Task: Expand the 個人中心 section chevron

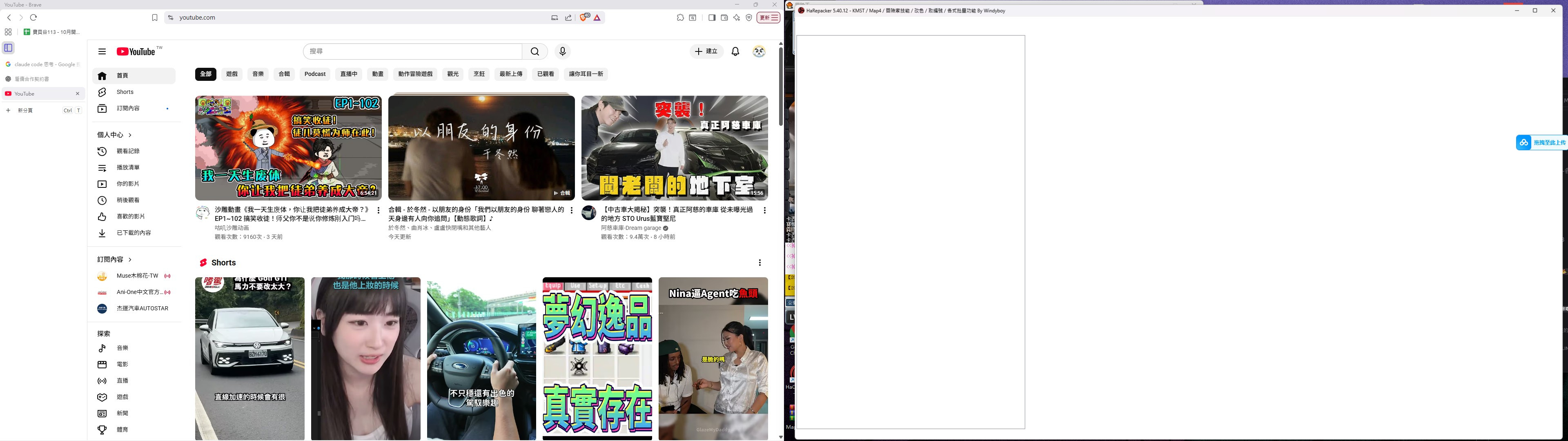Action: (x=130, y=135)
